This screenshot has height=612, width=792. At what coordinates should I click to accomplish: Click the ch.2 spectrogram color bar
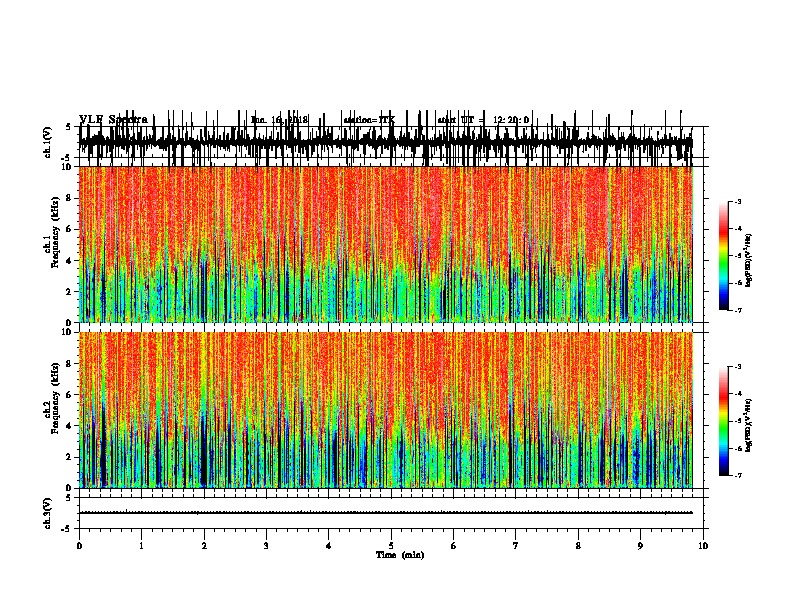click(x=724, y=421)
